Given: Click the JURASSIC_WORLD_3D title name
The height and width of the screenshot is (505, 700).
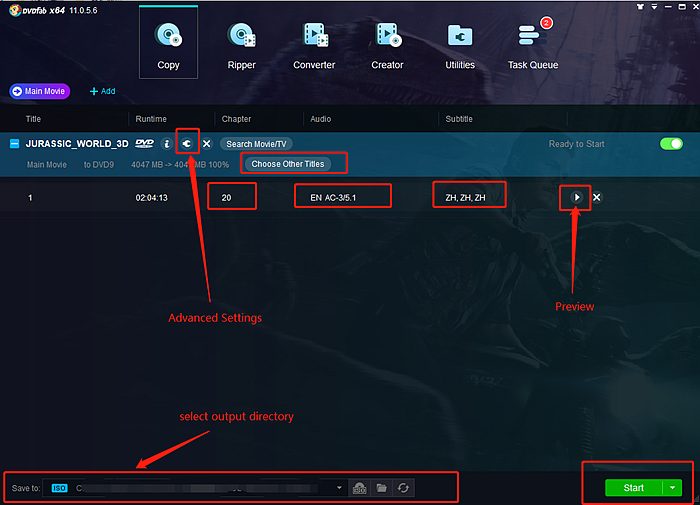Looking at the screenshot, I should (x=77, y=144).
